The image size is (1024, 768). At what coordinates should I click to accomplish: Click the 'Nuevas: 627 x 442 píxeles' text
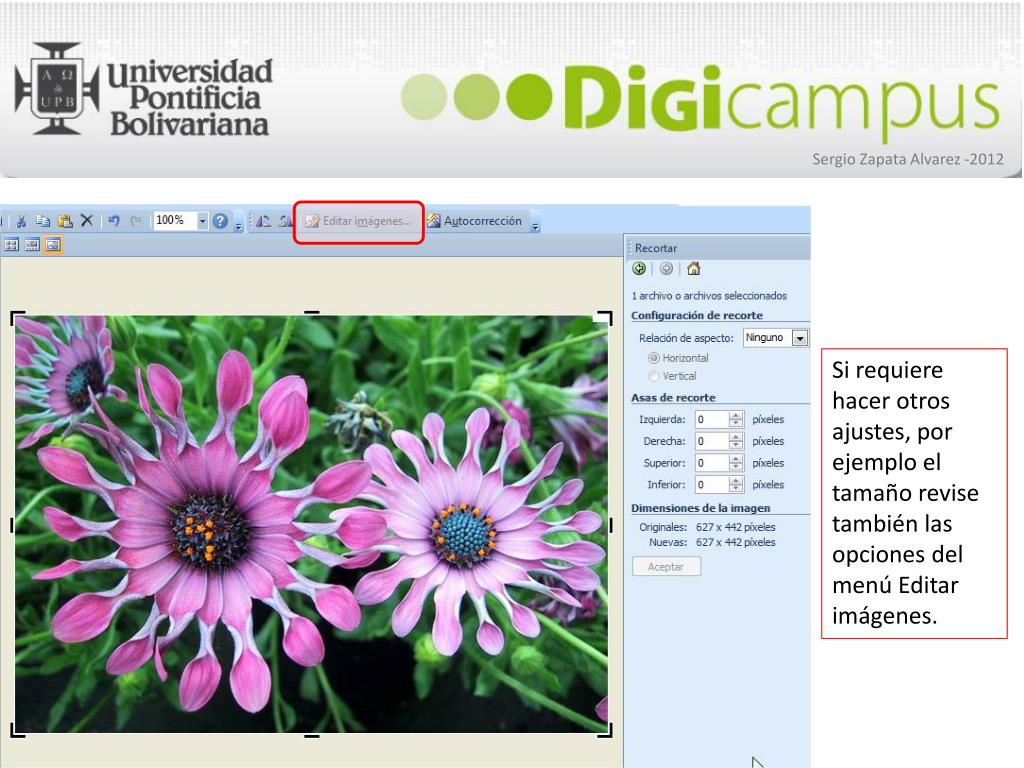[712, 542]
